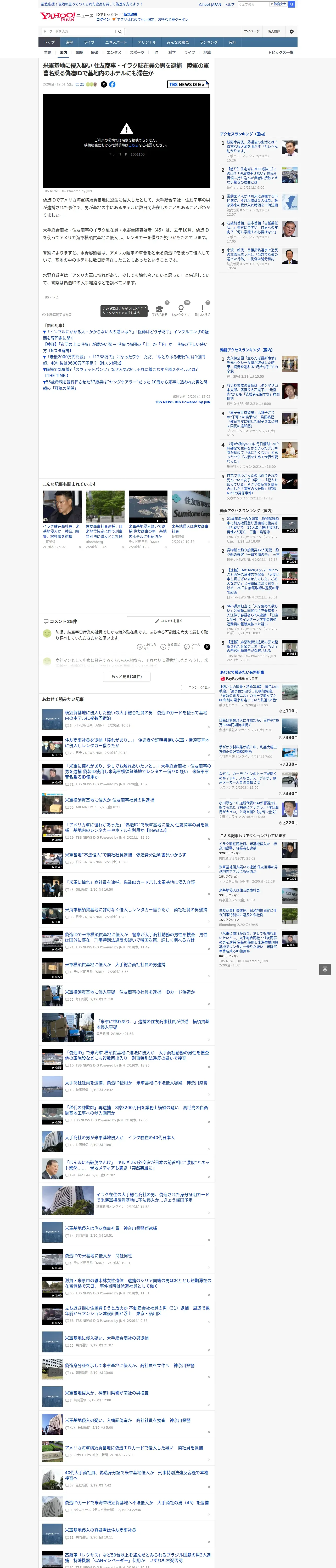Open the ヘルプ link in the header
Viewport: 336px width, 1568px height.
click(x=229, y=4)
